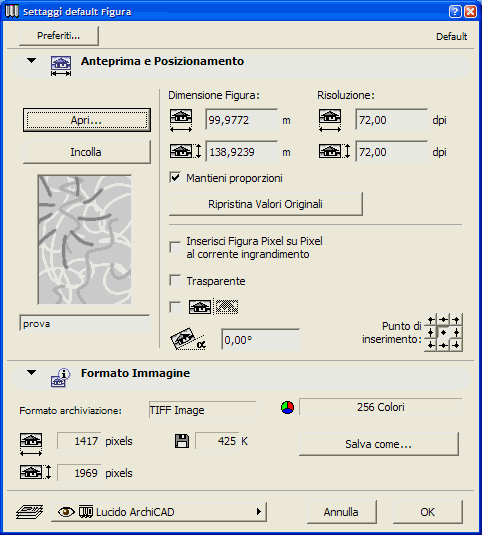The image size is (482, 535).
Task: Uncheck Mantieni proporzioni checkbox
Action: coord(175,177)
